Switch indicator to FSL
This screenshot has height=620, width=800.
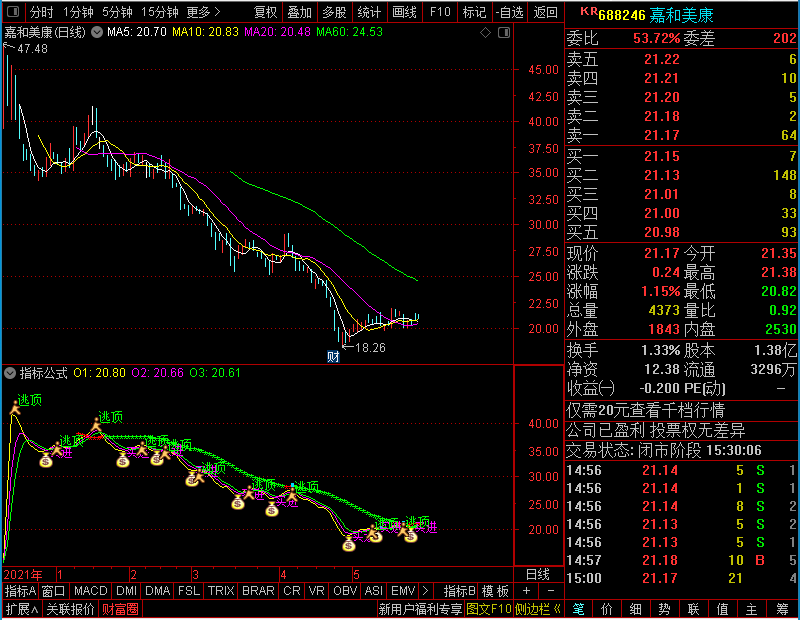tap(189, 591)
